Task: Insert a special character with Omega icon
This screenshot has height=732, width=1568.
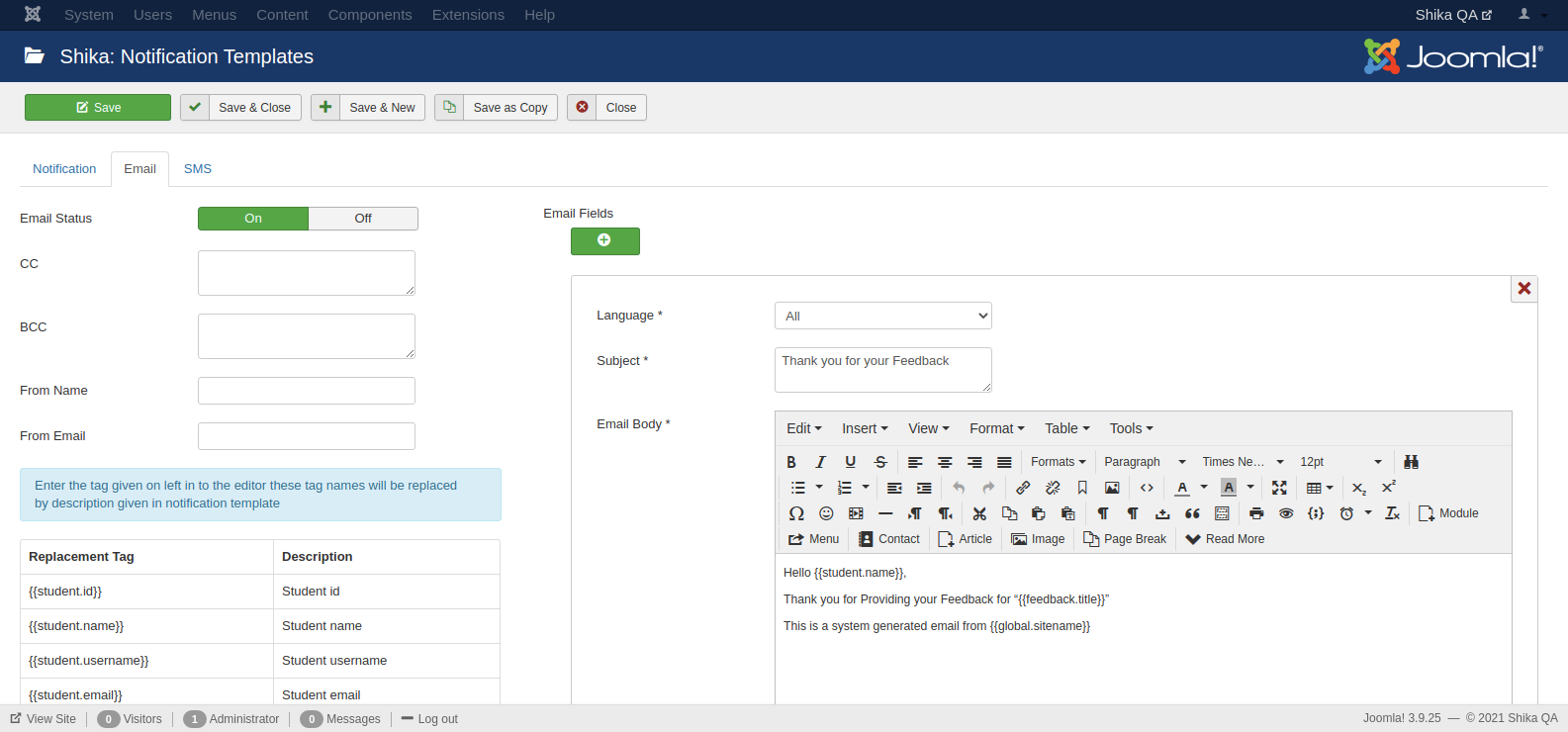Action: point(796,513)
